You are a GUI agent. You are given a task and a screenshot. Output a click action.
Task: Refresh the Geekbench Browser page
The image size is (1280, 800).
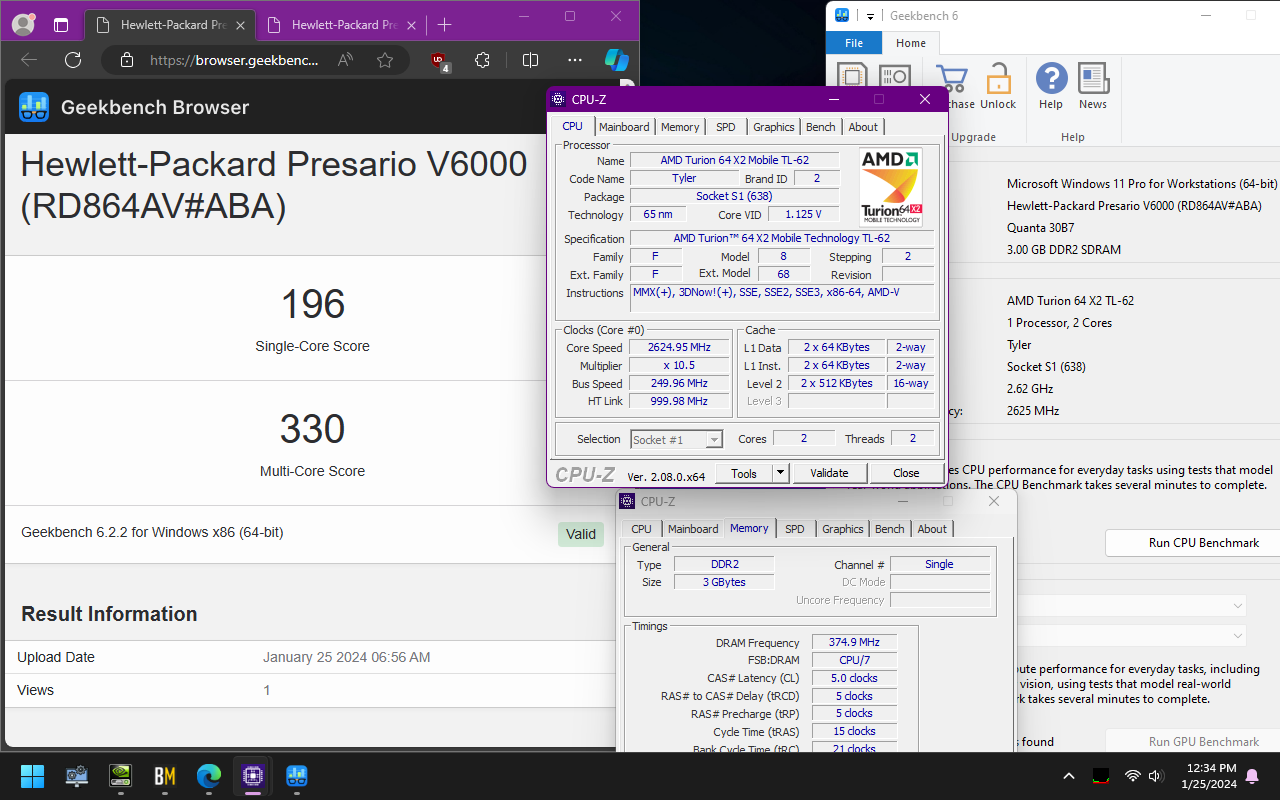point(73,60)
